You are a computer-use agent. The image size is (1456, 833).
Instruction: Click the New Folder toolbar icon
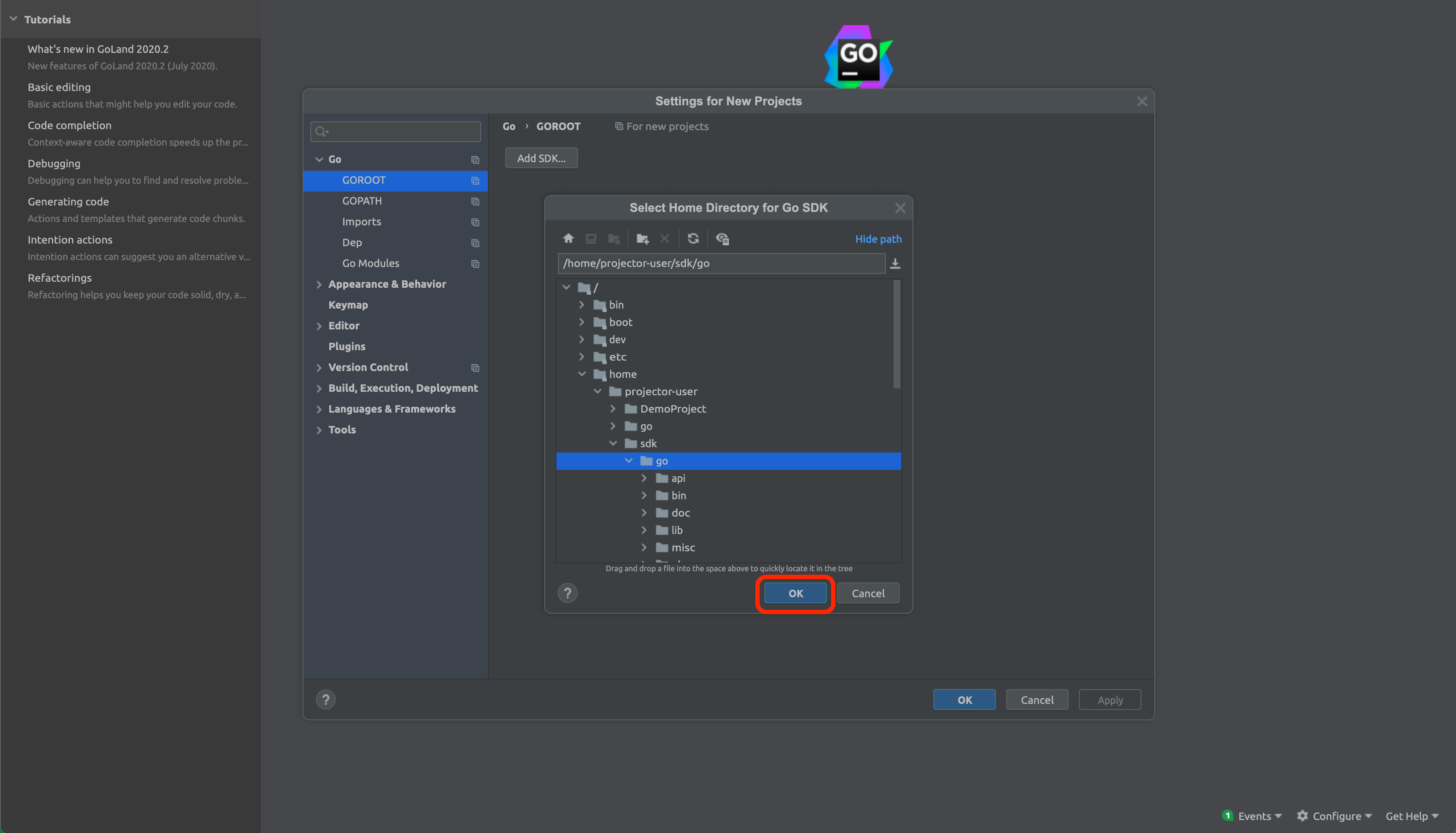coord(642,238)
